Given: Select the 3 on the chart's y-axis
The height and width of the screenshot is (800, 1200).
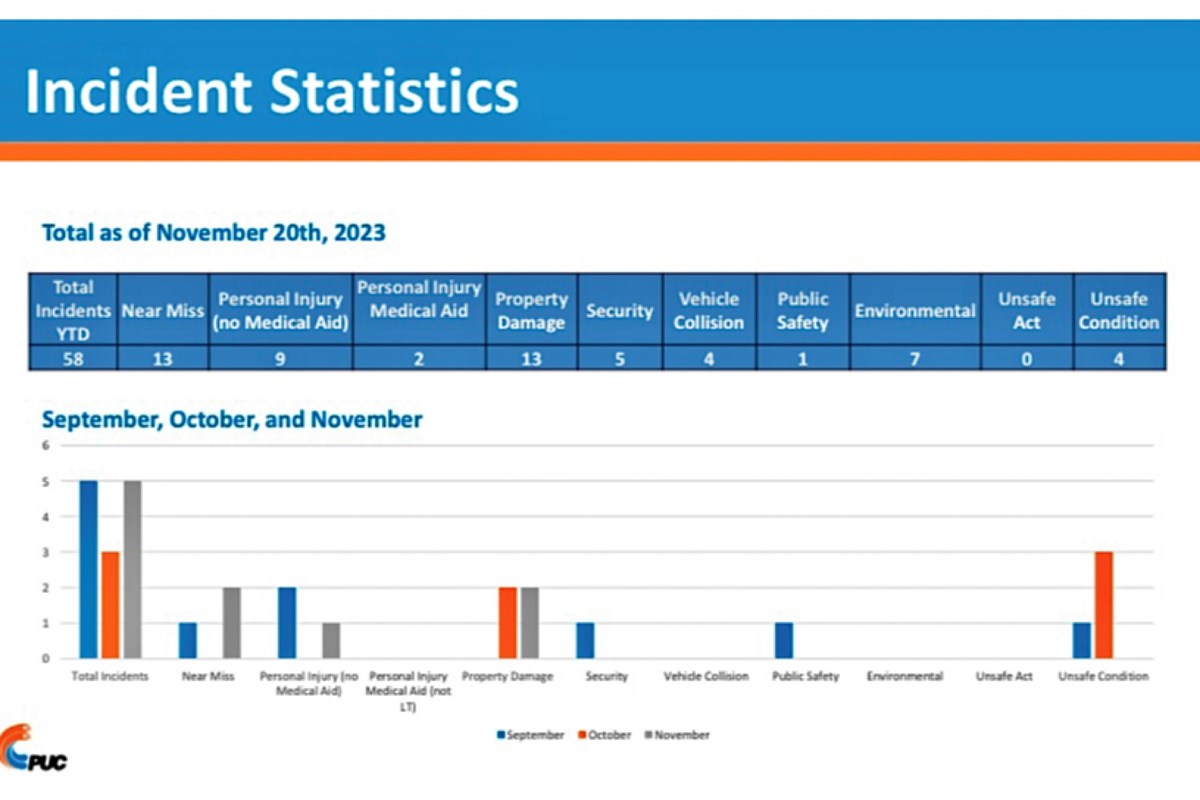Looking at the screenshot, I should [x=44, y=552].
